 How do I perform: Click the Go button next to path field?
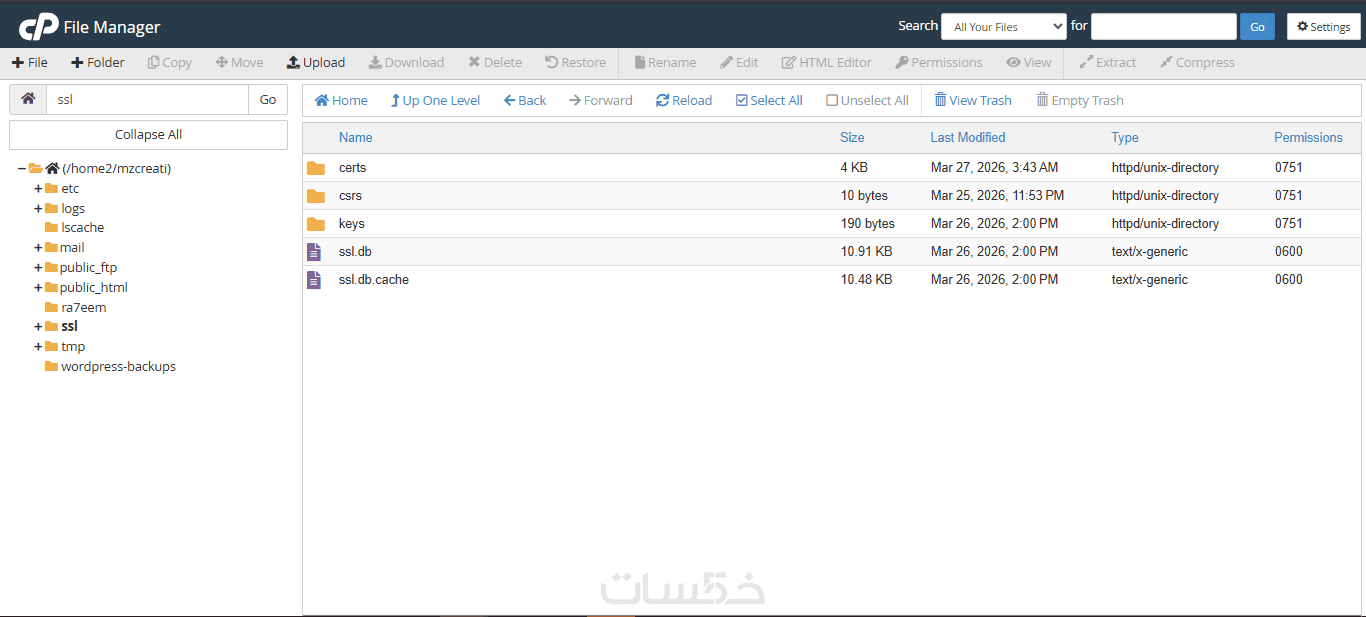tap(268, 99)
